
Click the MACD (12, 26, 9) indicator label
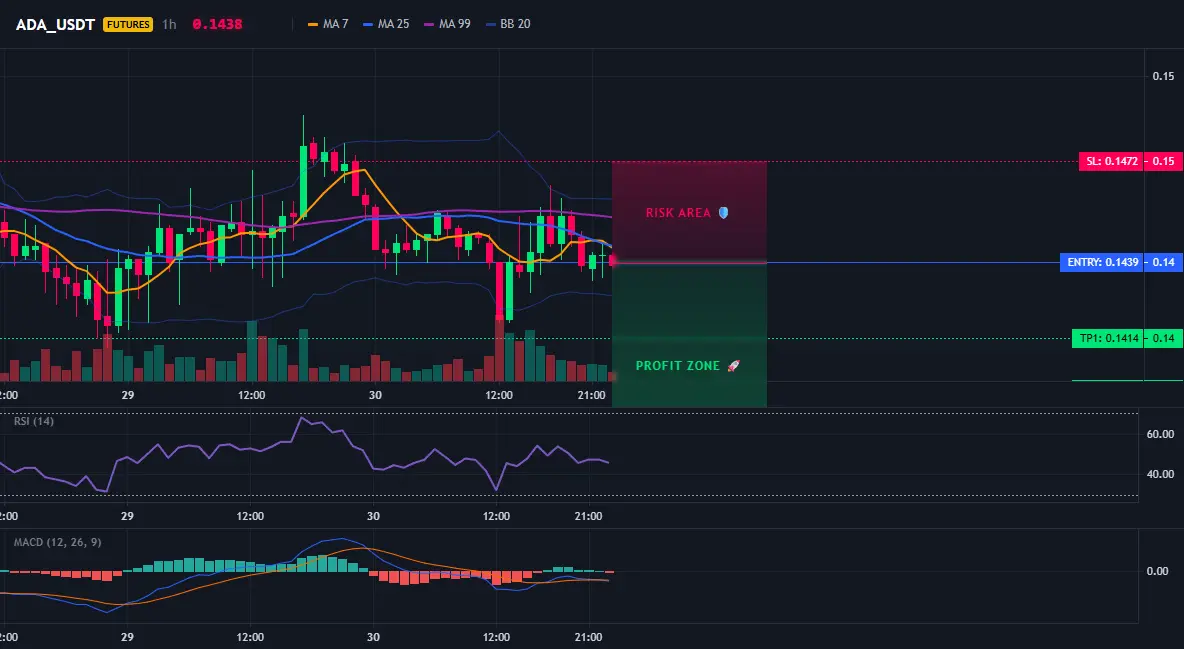pyautogui.click(x=57, y=542)
